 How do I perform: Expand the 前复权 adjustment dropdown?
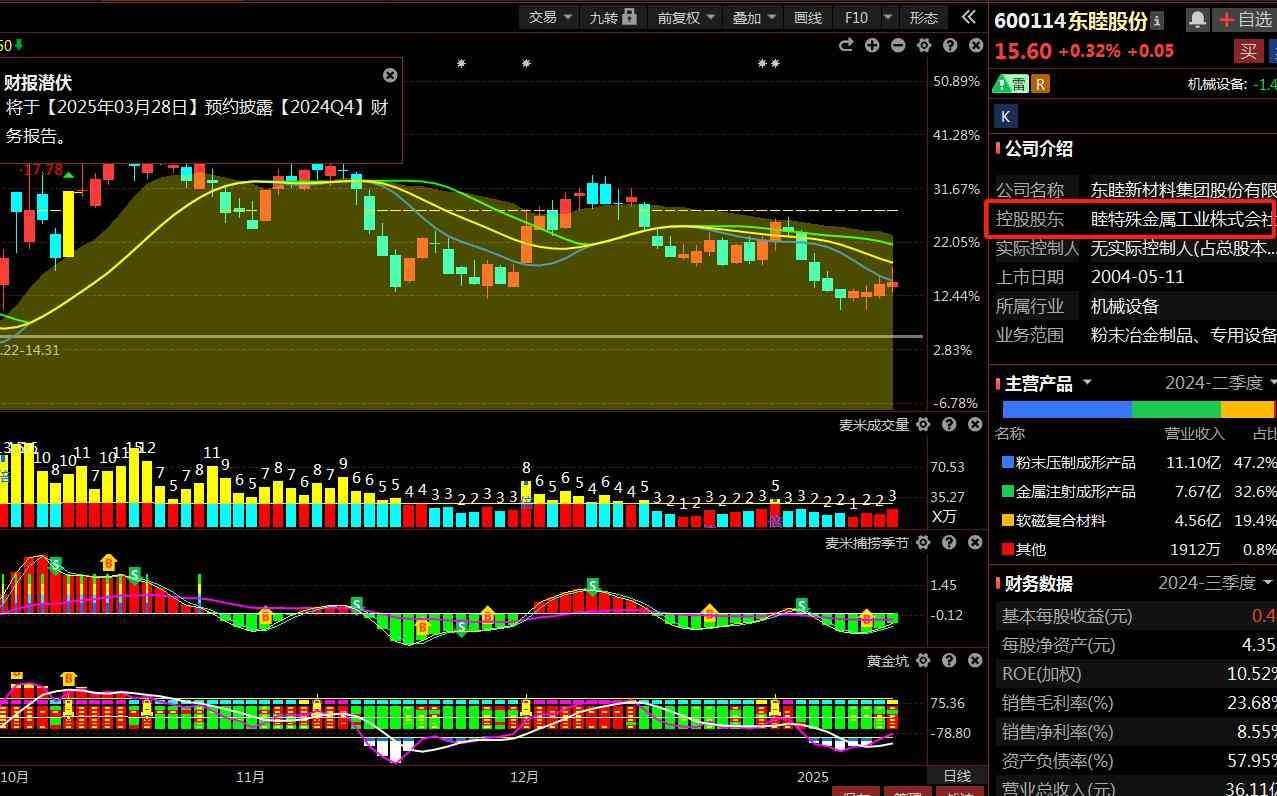[685, 17]
